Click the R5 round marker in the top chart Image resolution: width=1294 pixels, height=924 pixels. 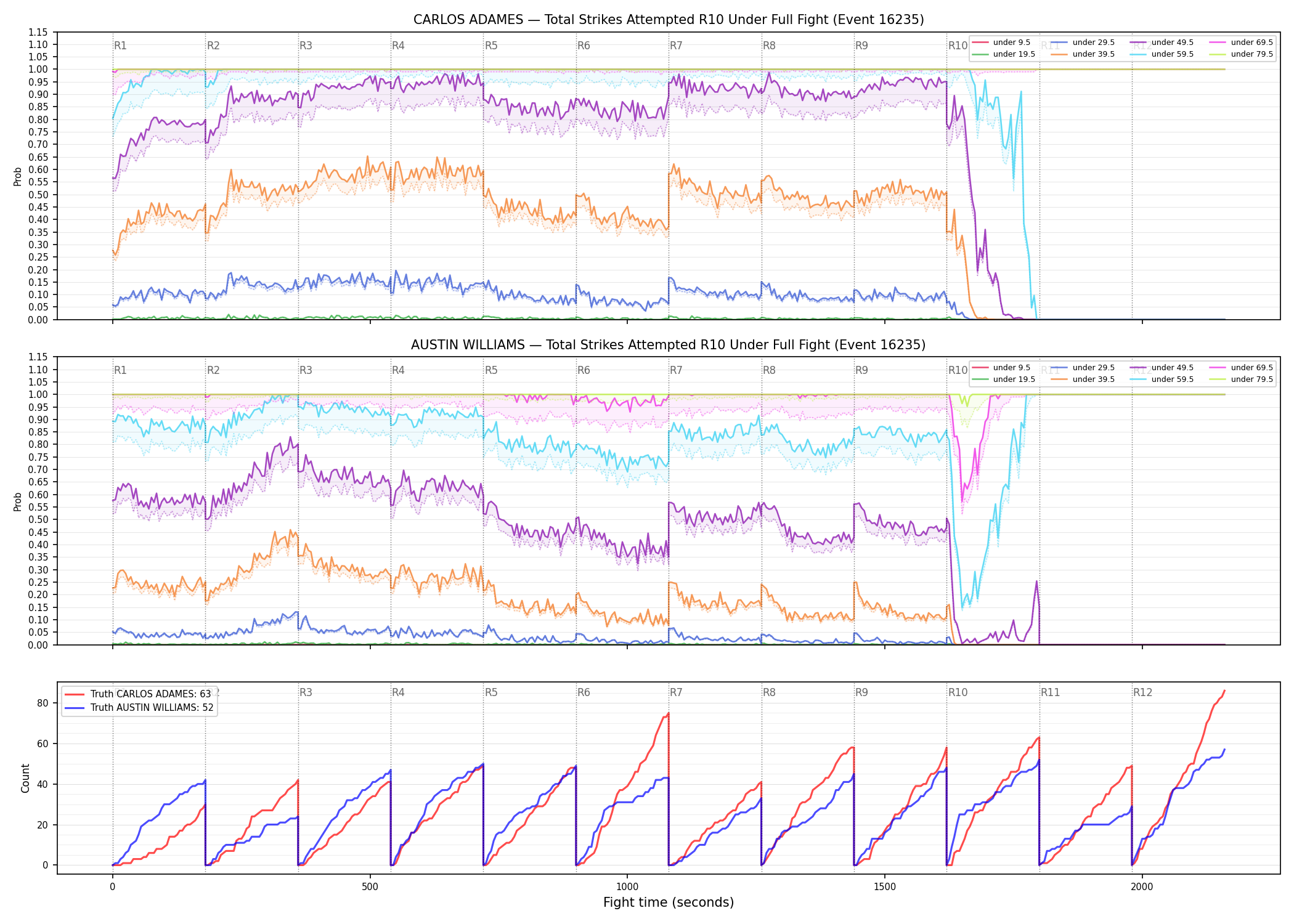(491, 46)
